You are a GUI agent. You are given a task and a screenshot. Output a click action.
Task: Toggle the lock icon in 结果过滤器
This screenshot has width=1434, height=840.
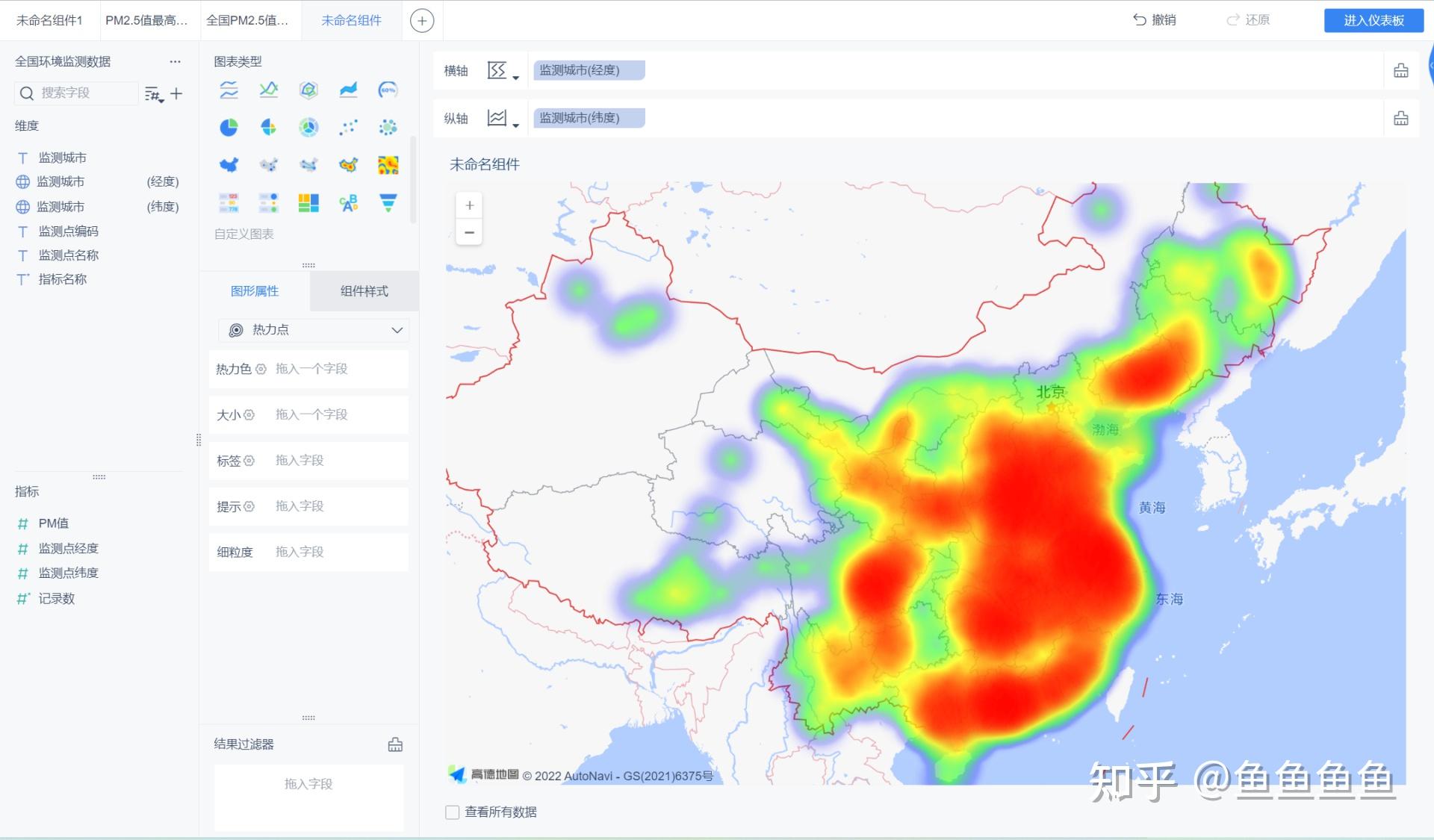point(395,744)
